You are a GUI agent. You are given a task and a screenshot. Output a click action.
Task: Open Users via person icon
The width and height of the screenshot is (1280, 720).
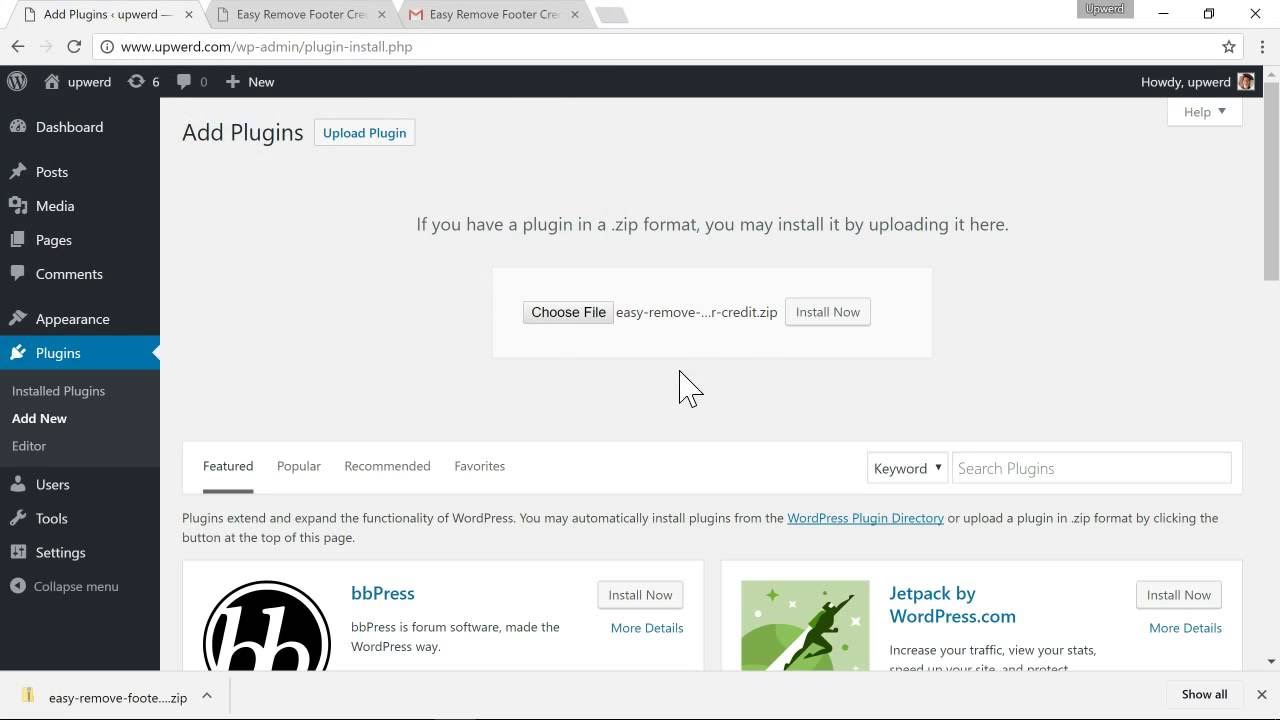(x=18, y=484)
